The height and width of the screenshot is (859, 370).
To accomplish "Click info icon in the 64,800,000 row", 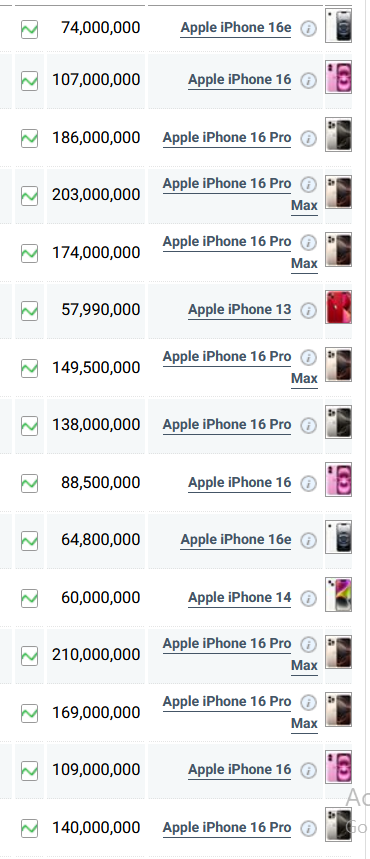I will [x=309, y=541].
